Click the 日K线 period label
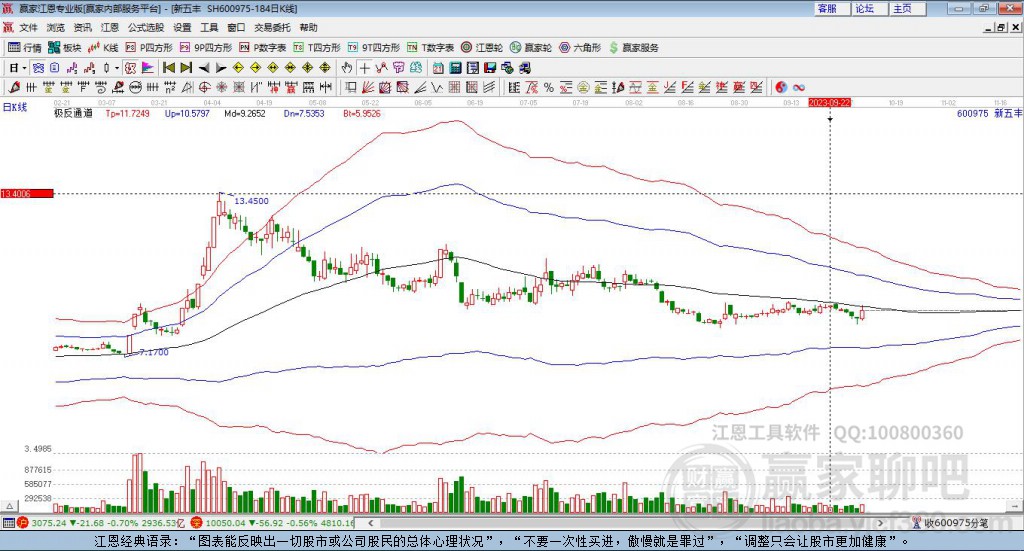This screenshot has width=1024, height=551. tap(15, 107)
